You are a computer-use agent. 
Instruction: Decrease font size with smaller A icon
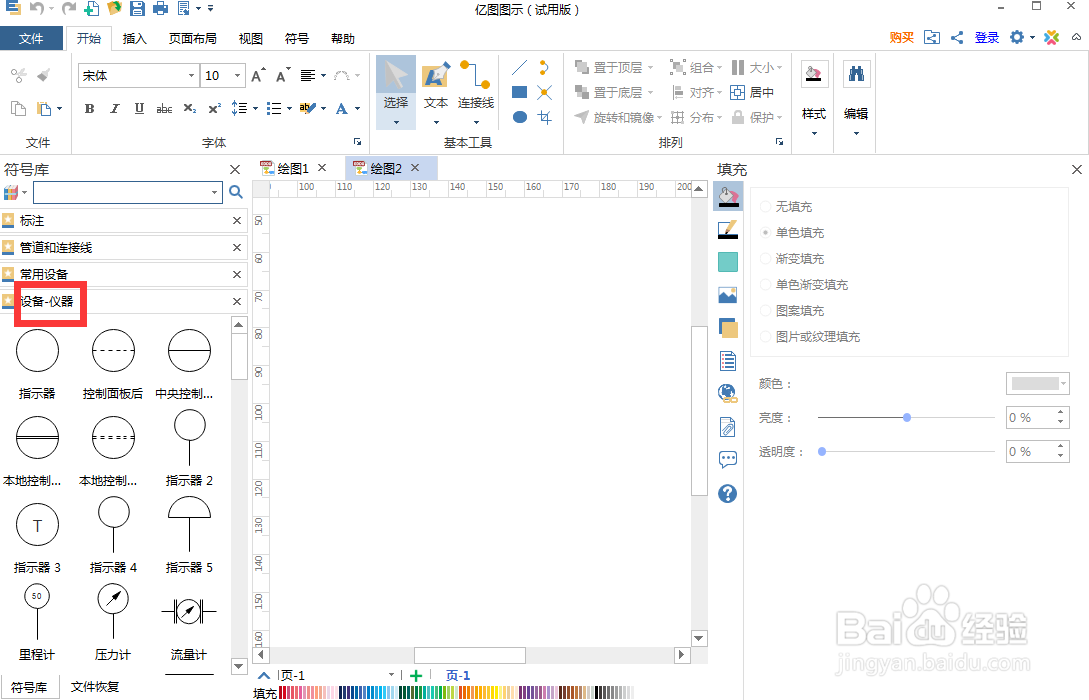(x=283, y=76)
